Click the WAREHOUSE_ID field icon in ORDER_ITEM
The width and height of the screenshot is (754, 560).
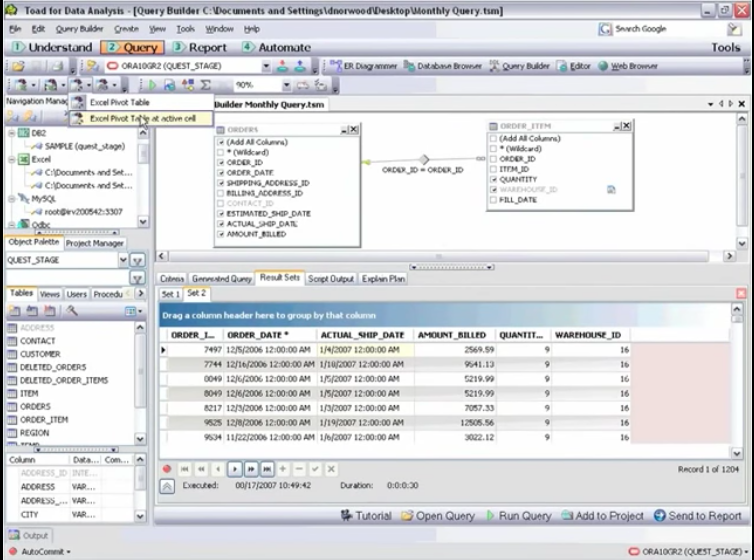tap(611, 190)
